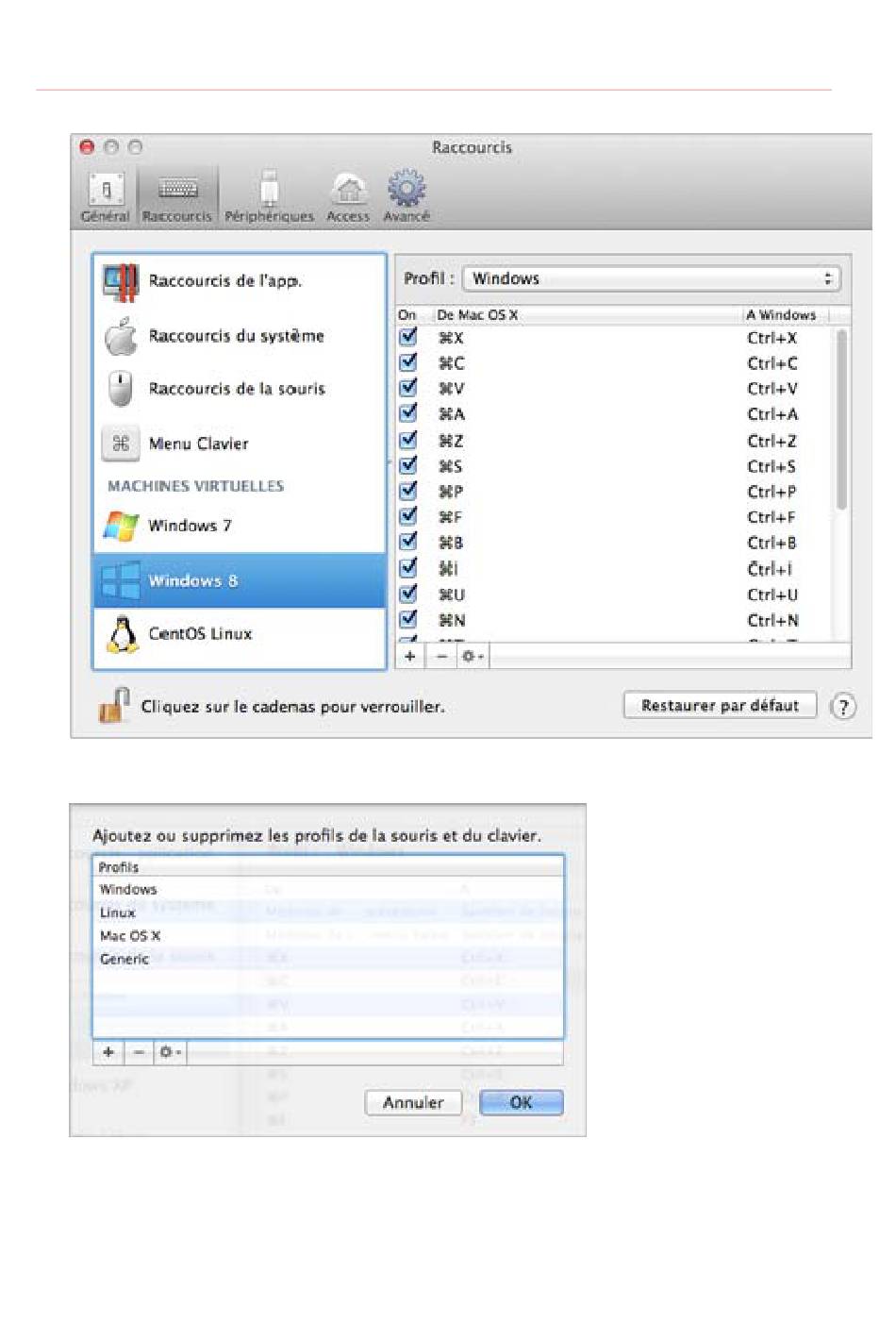The width and height of the screenshot is (896, 1340).
Task: Select Raccourcis du système item
Action: pyautogui.click(x=240, y=336)
